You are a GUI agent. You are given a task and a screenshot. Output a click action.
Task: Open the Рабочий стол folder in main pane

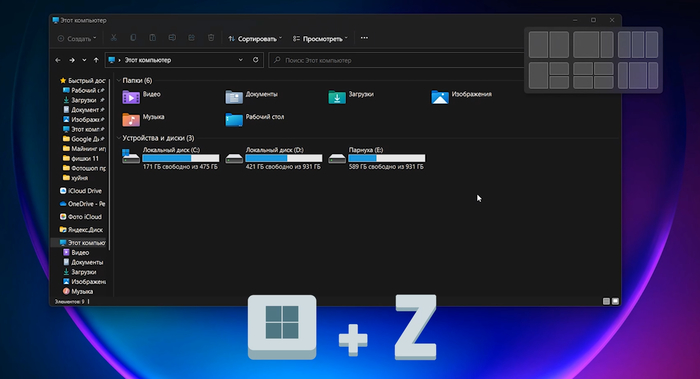254,119
